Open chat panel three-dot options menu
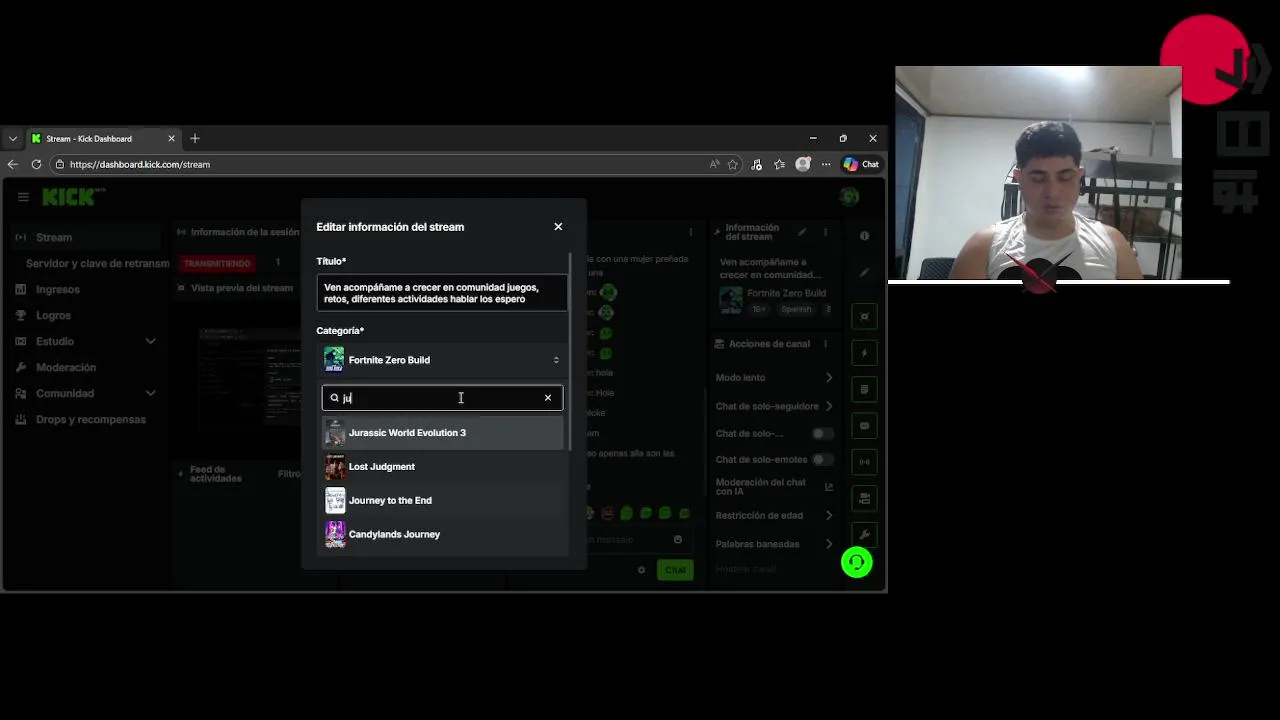The height and width of the screenshot is (720, 1280). coord(690,232)
